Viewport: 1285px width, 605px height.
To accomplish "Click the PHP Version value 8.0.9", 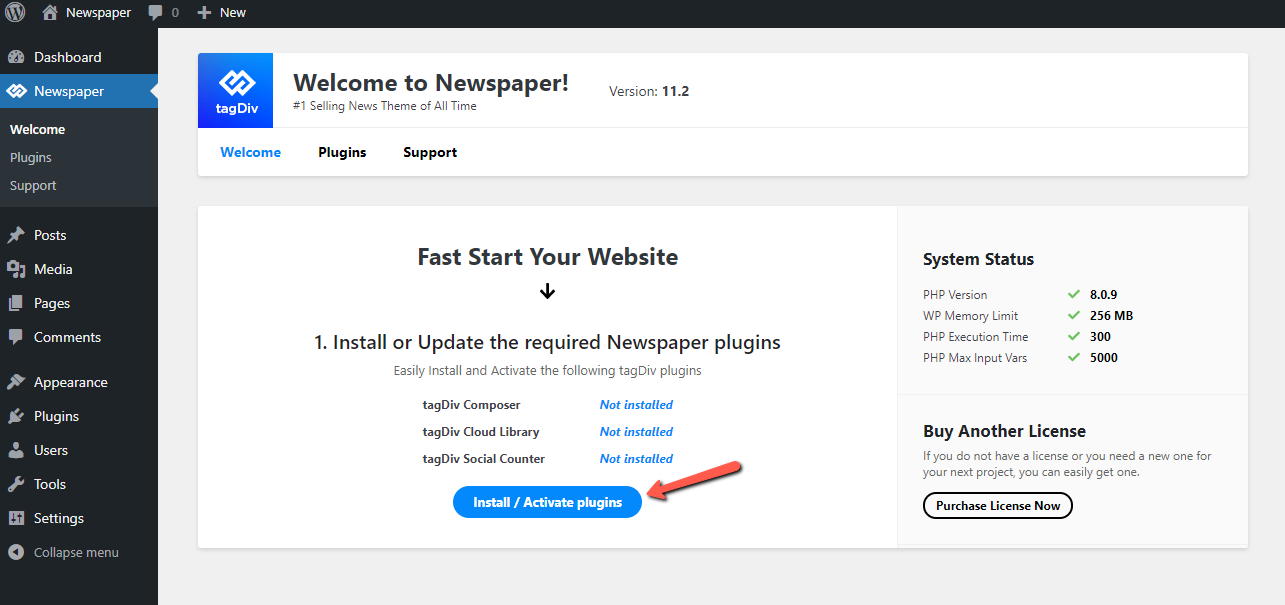I will (x=1103, y=295).
